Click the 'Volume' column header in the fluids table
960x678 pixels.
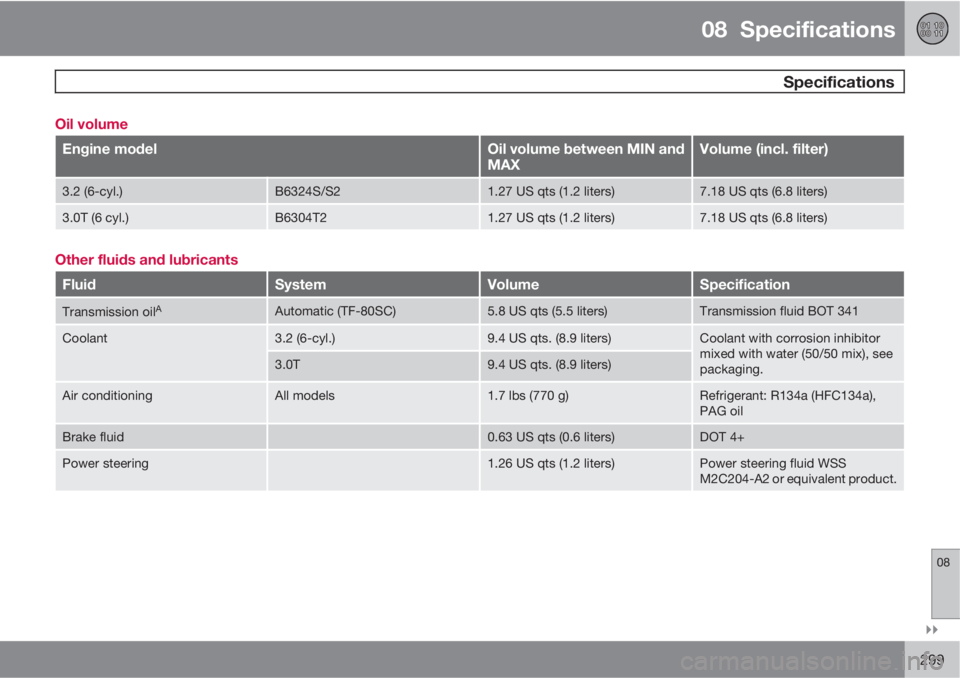(586, 284)
